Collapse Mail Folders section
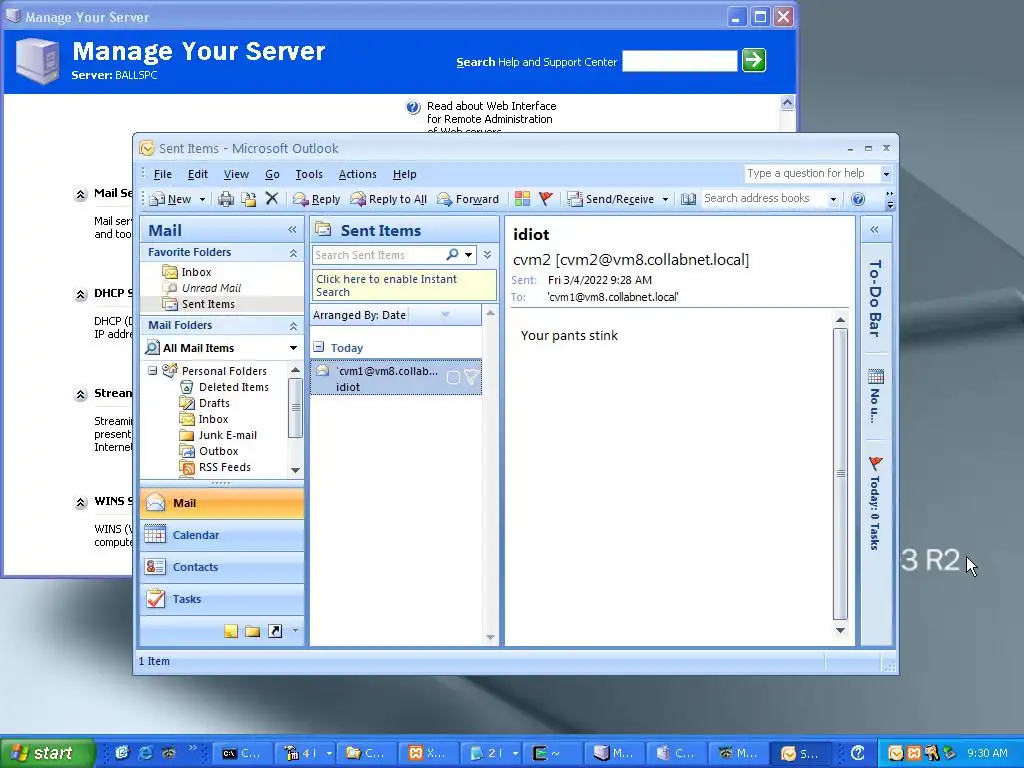 293,326
